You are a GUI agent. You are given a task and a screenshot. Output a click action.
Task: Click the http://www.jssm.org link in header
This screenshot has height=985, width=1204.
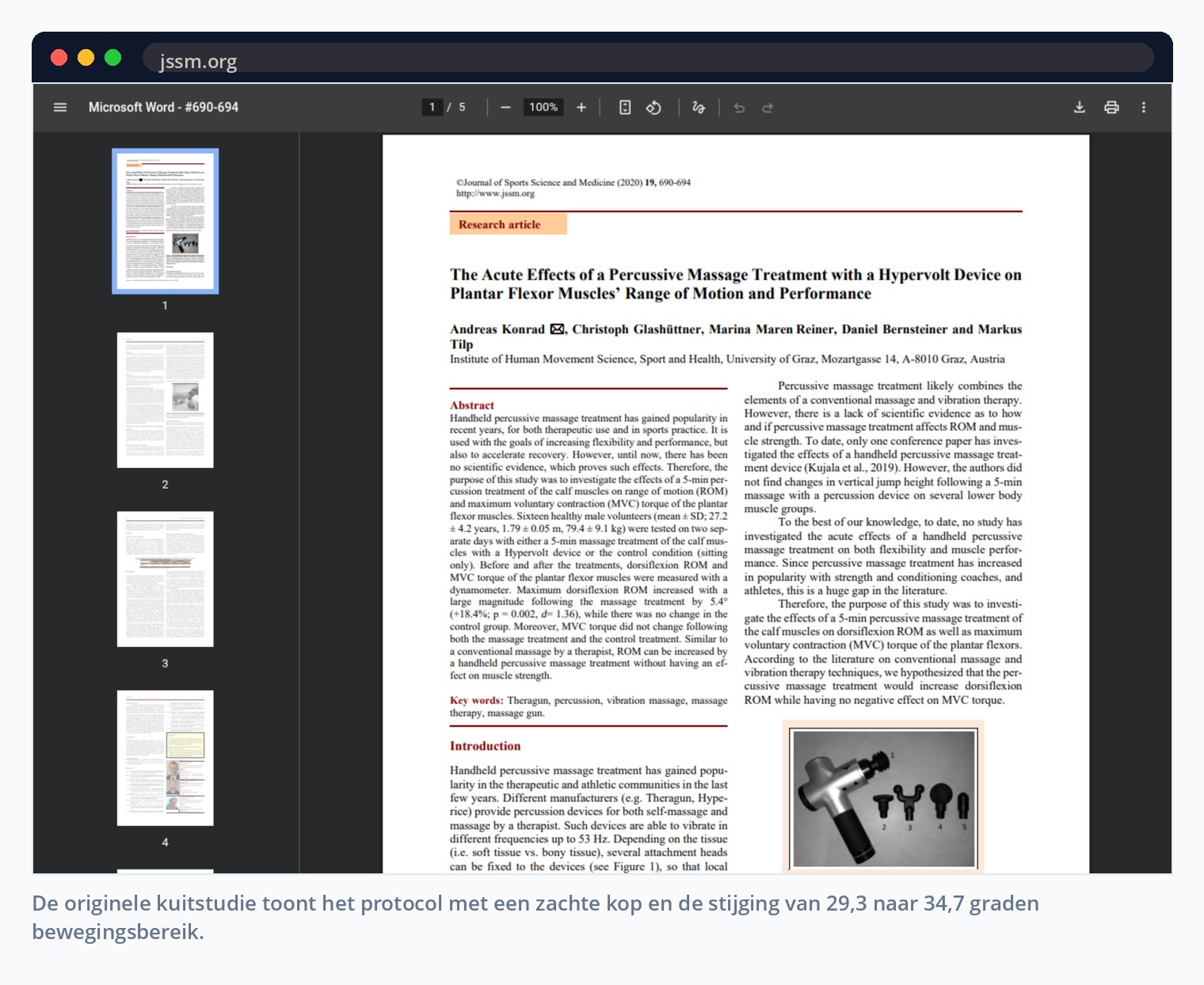[x=495, y=193]
